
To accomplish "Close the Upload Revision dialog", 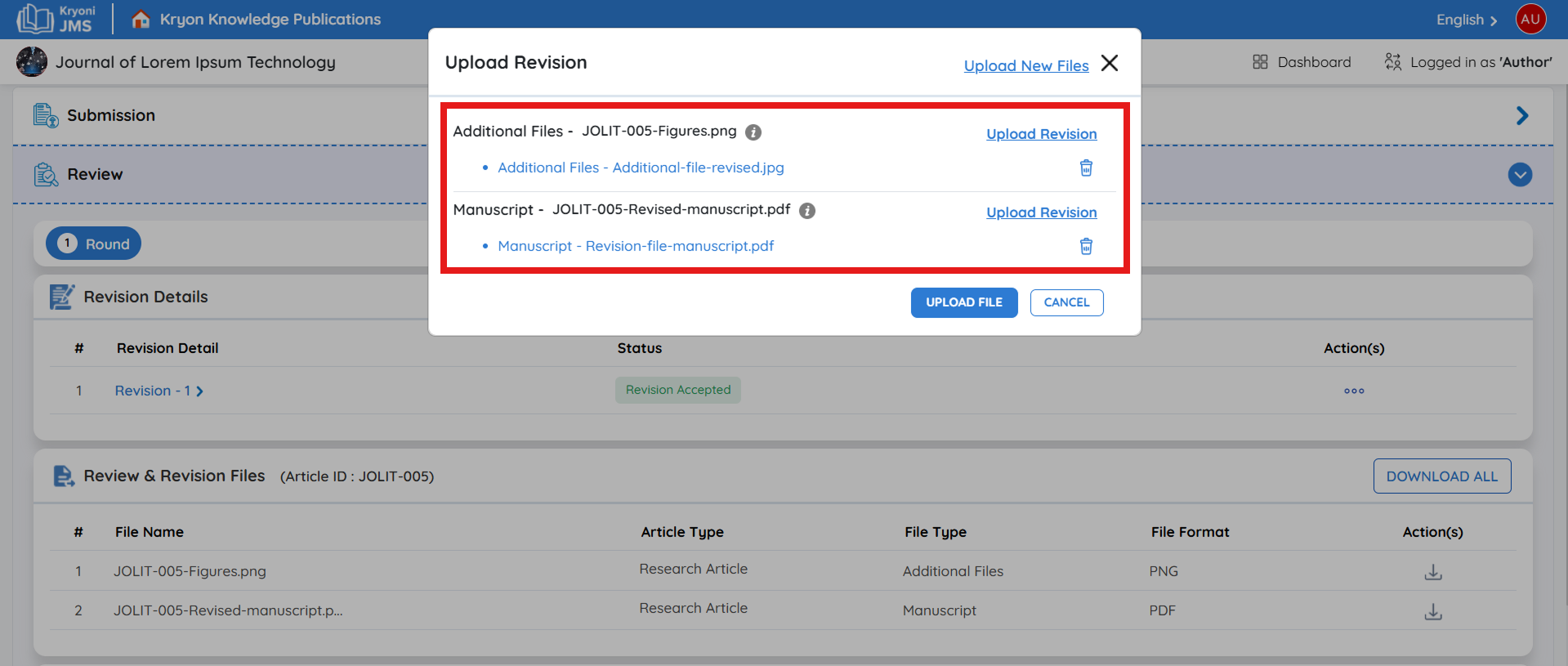I will 1109,63.
